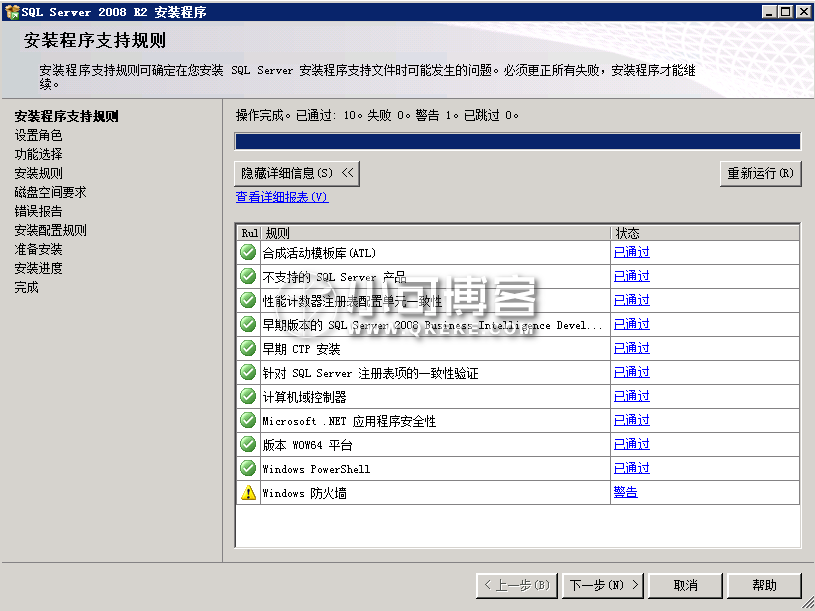Open 已通过 status link for 不支持的 SQL Server 产品
Image resolution: width=815 pixels, height=611 pixels.
(x=632, y=276)
